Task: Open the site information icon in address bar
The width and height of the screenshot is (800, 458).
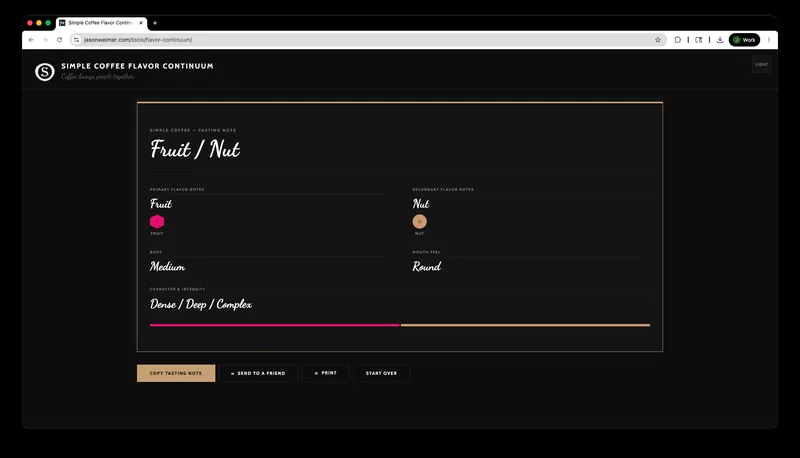Action: tap(76, 40)
